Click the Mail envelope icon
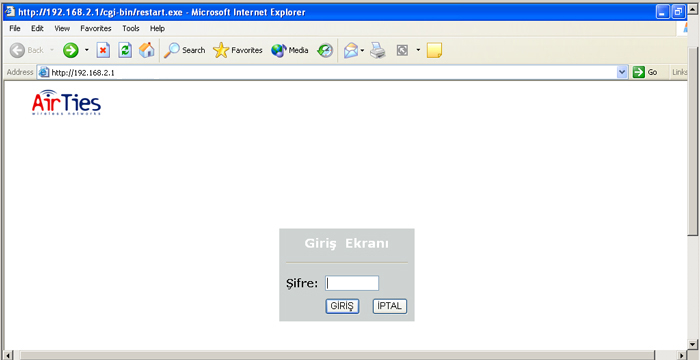 point(351,50)
